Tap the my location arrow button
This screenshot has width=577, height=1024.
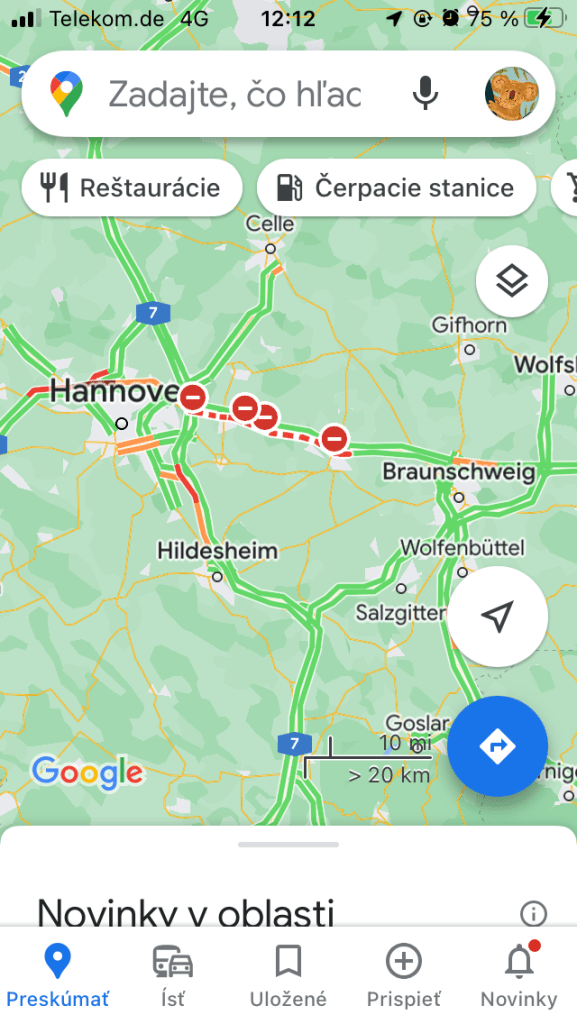497,616
